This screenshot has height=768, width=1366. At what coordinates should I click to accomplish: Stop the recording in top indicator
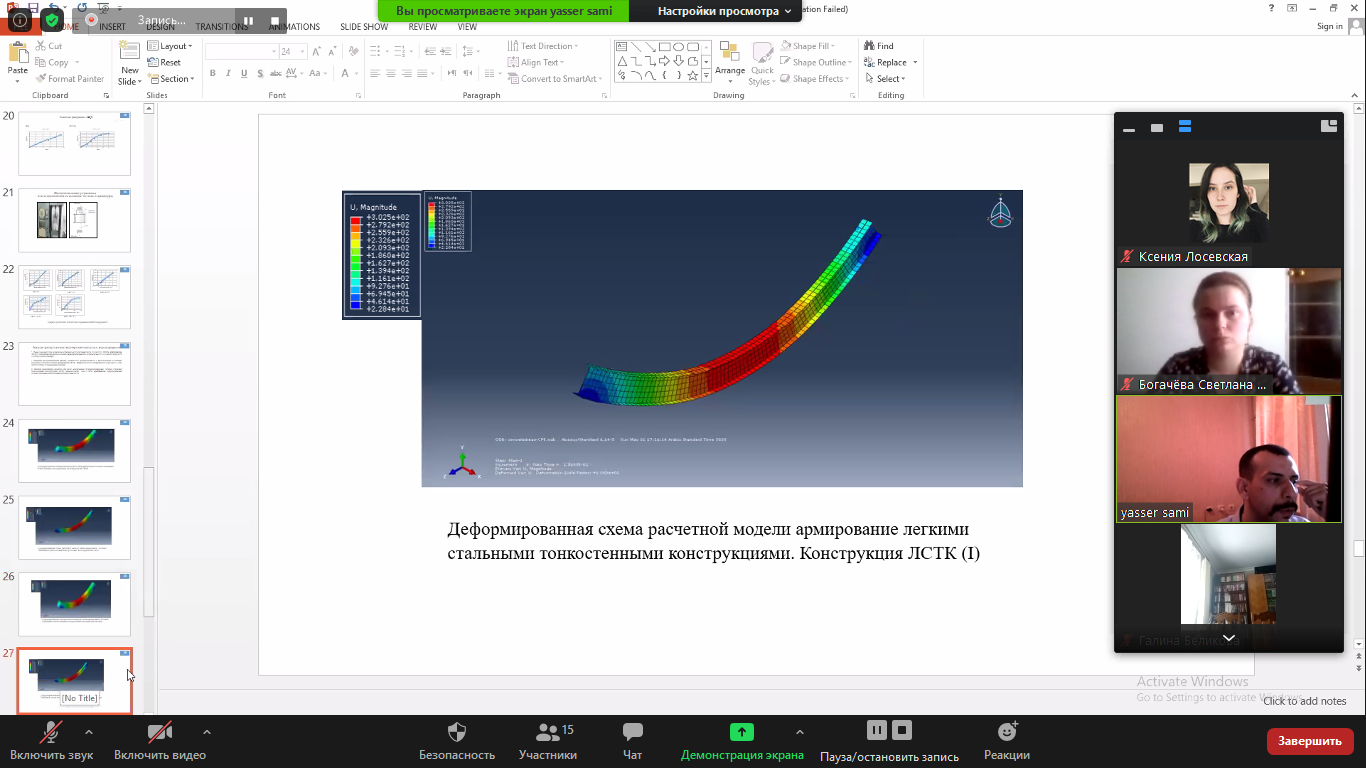pyautogui.click(x=275, y=21)
